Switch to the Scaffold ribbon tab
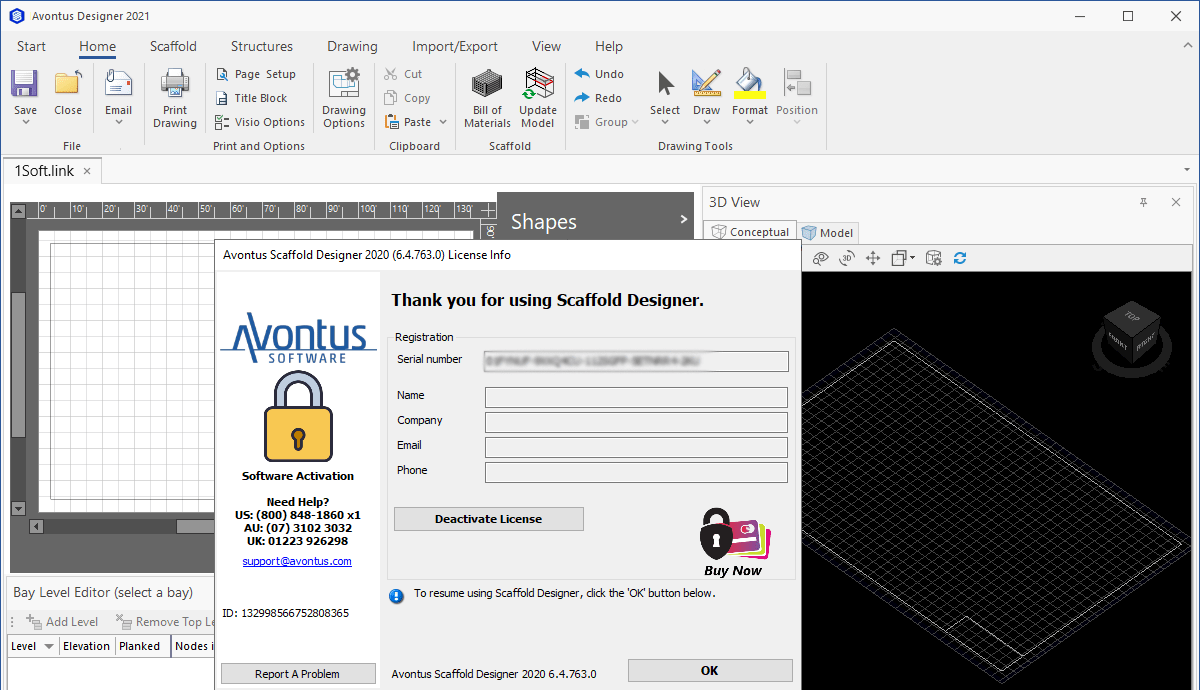The height and width of the screenshot is (690, 1200). [173, 46]
